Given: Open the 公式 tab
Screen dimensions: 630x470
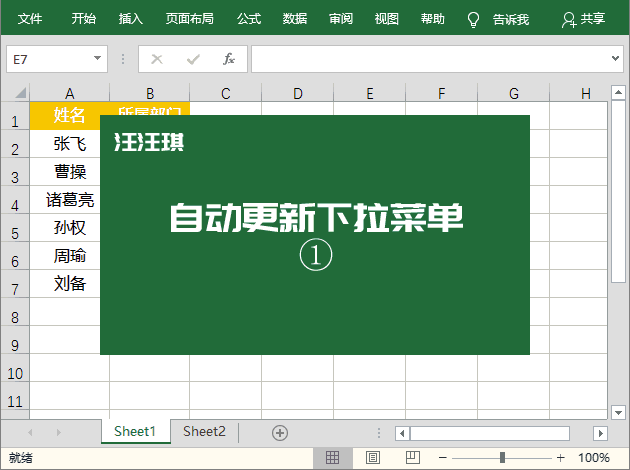Looking at the screenshot, I should pos(249,18).
